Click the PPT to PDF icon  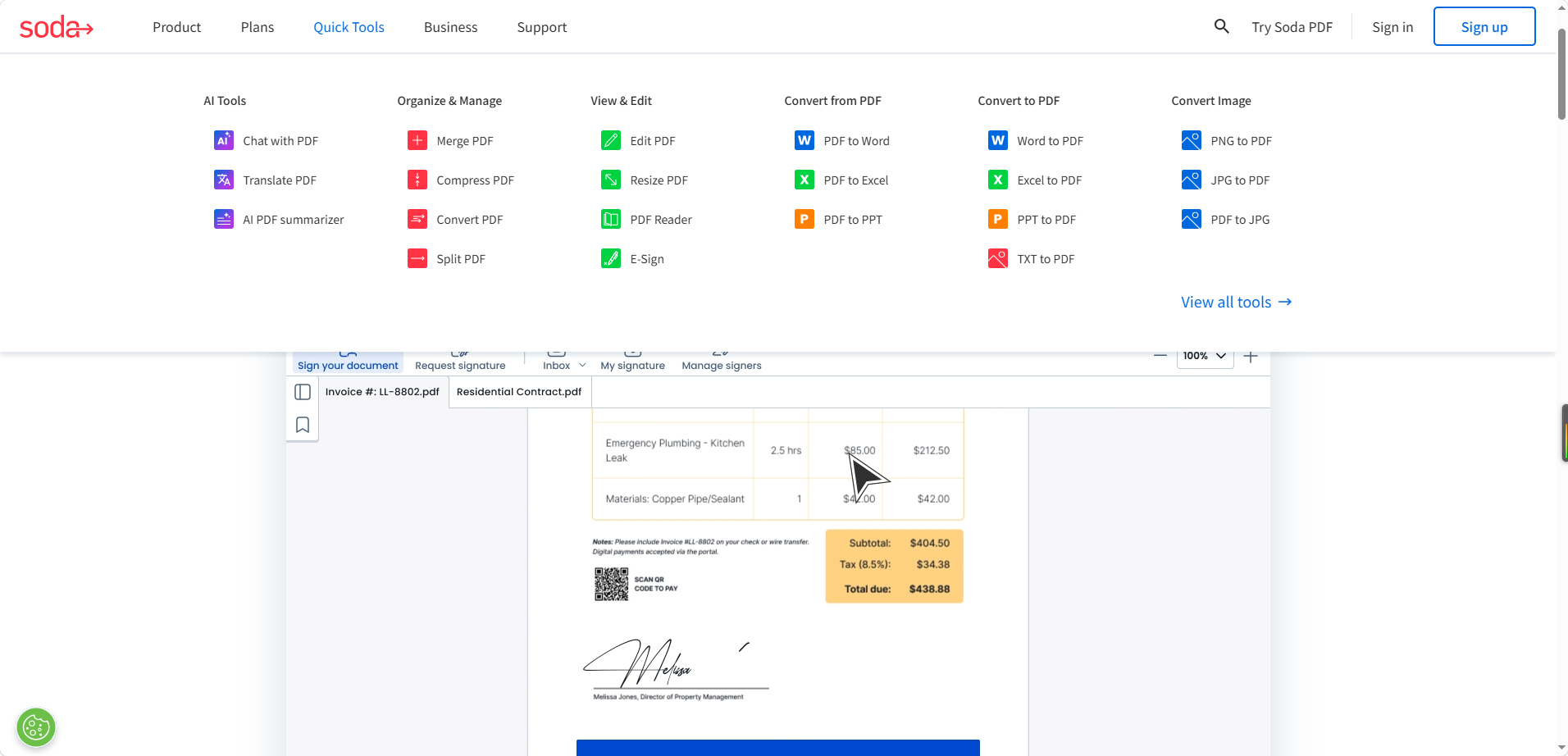pos(998,219)
